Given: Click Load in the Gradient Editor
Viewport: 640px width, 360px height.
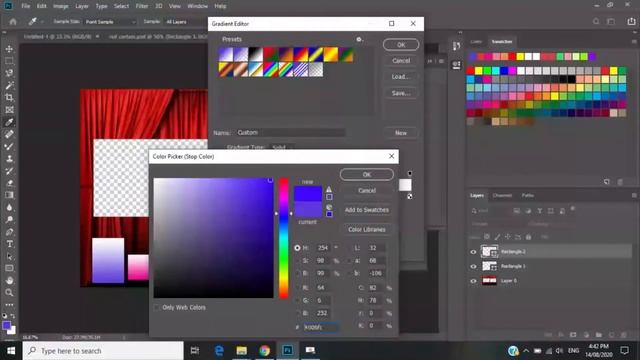Looking at the screenshot, I should [401, 77].
